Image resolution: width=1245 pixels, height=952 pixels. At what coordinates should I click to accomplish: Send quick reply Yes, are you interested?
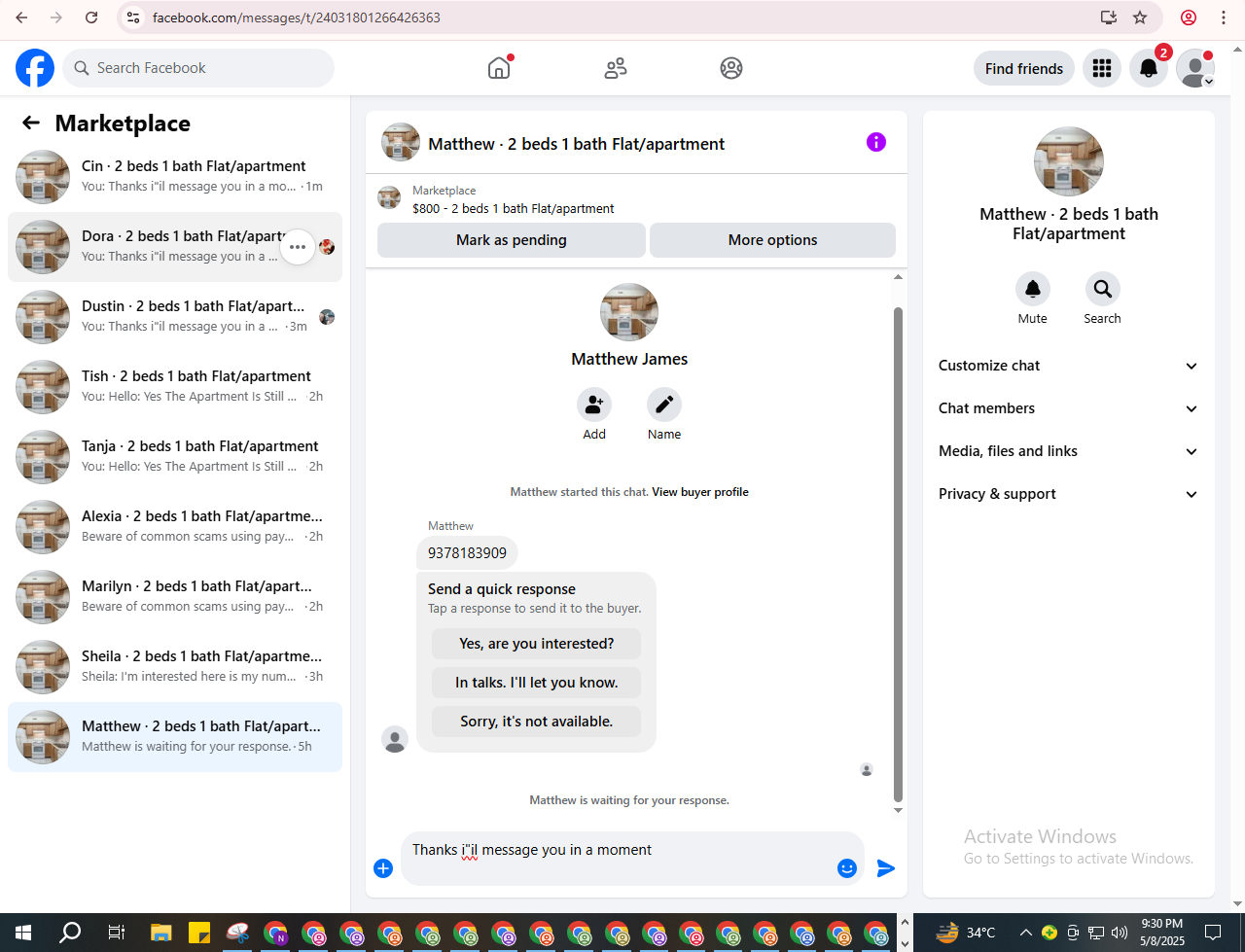[x=537, y=644]
